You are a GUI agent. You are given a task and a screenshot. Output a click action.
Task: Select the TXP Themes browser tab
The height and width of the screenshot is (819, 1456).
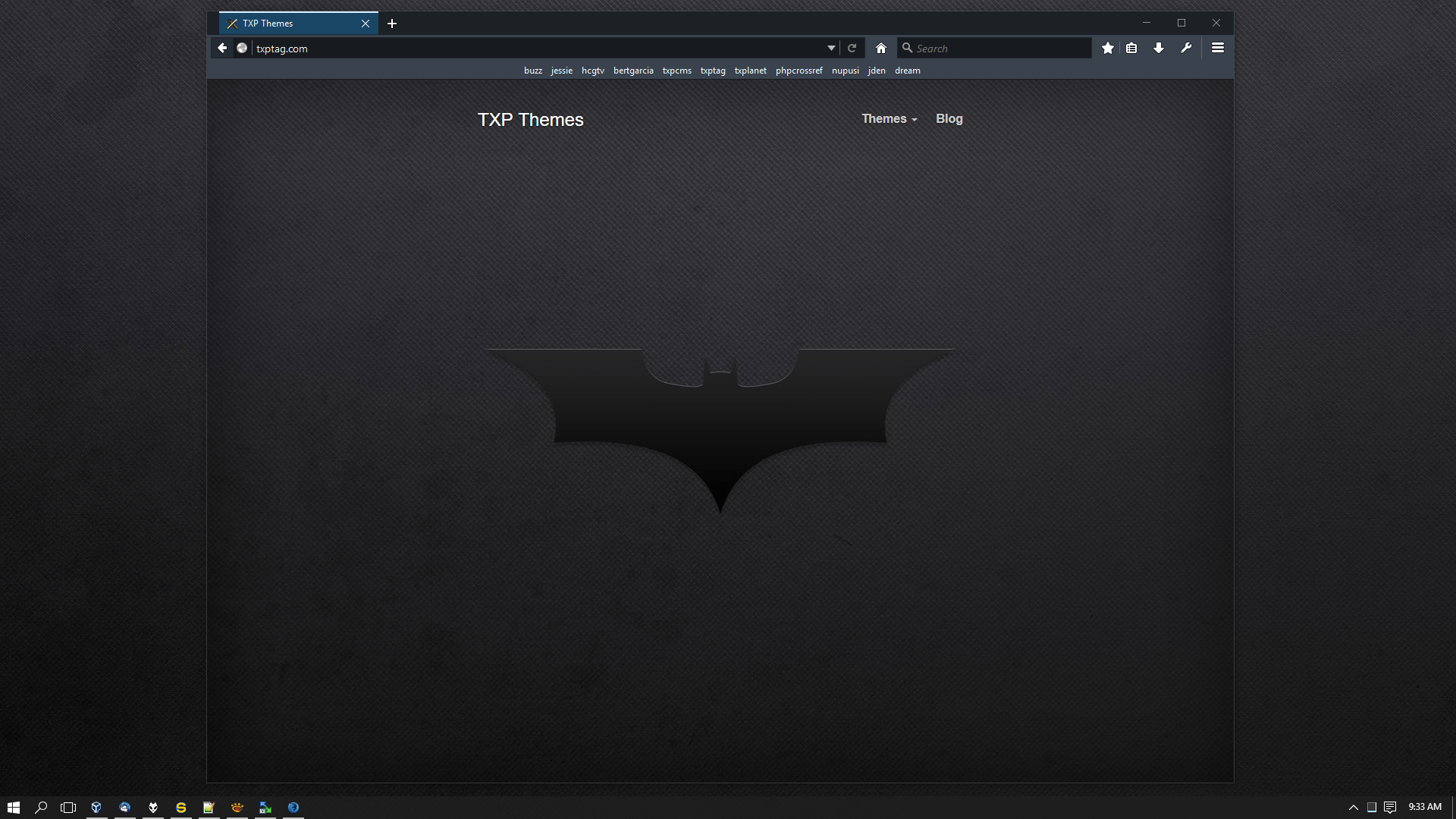[x=299, y=24]
